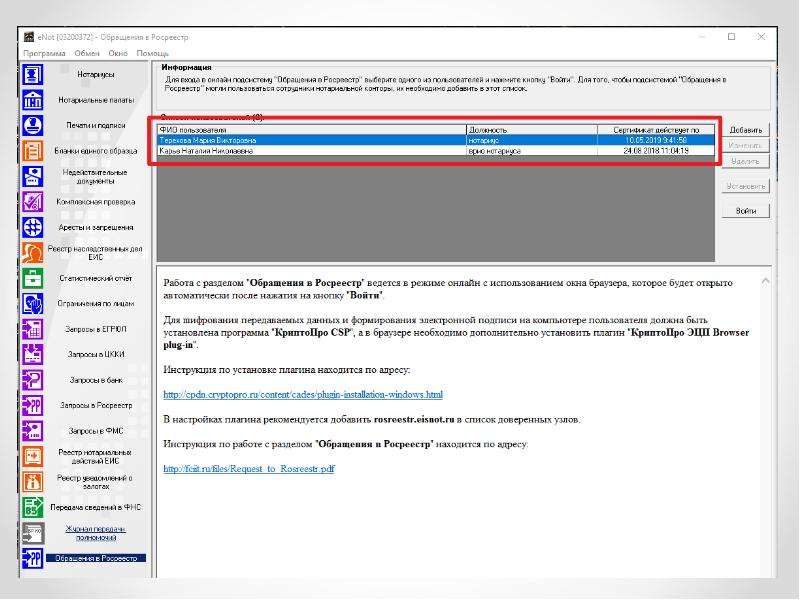Maximize the eNot window
The width and height of the screenshot is (800, 600).
[x=731, y=37]
